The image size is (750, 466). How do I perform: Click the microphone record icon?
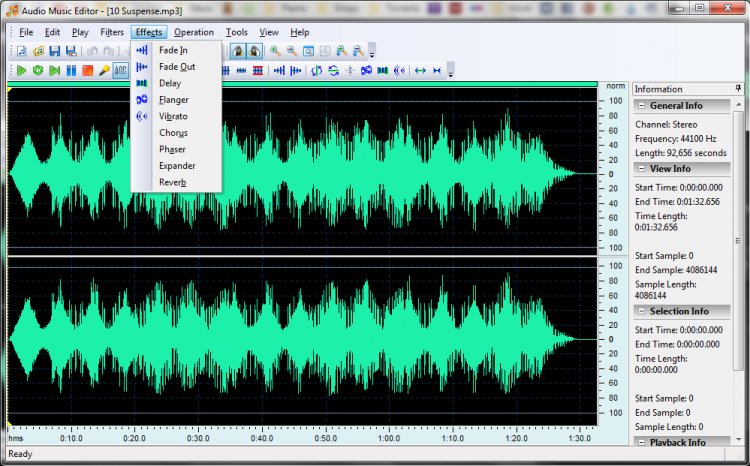point(104,71)
